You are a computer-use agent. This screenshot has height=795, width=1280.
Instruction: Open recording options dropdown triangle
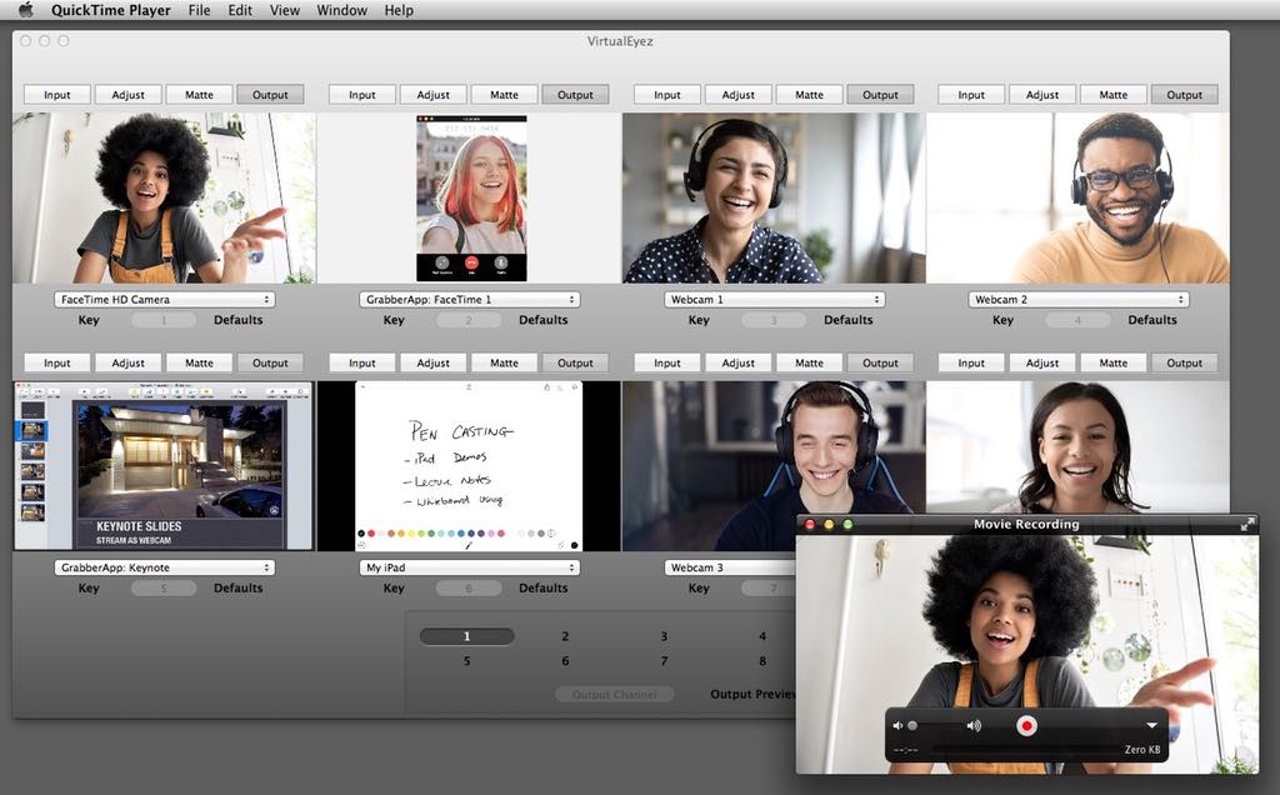[1151, 726]
